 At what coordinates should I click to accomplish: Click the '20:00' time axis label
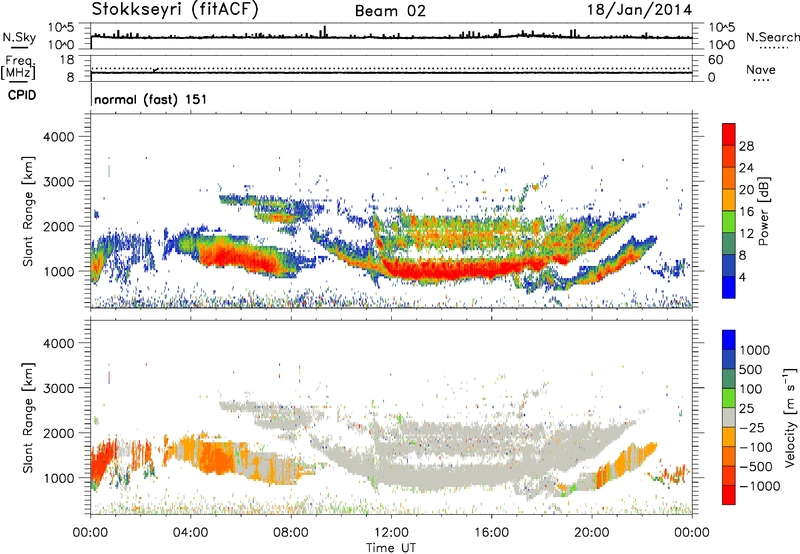click(592, 533)
